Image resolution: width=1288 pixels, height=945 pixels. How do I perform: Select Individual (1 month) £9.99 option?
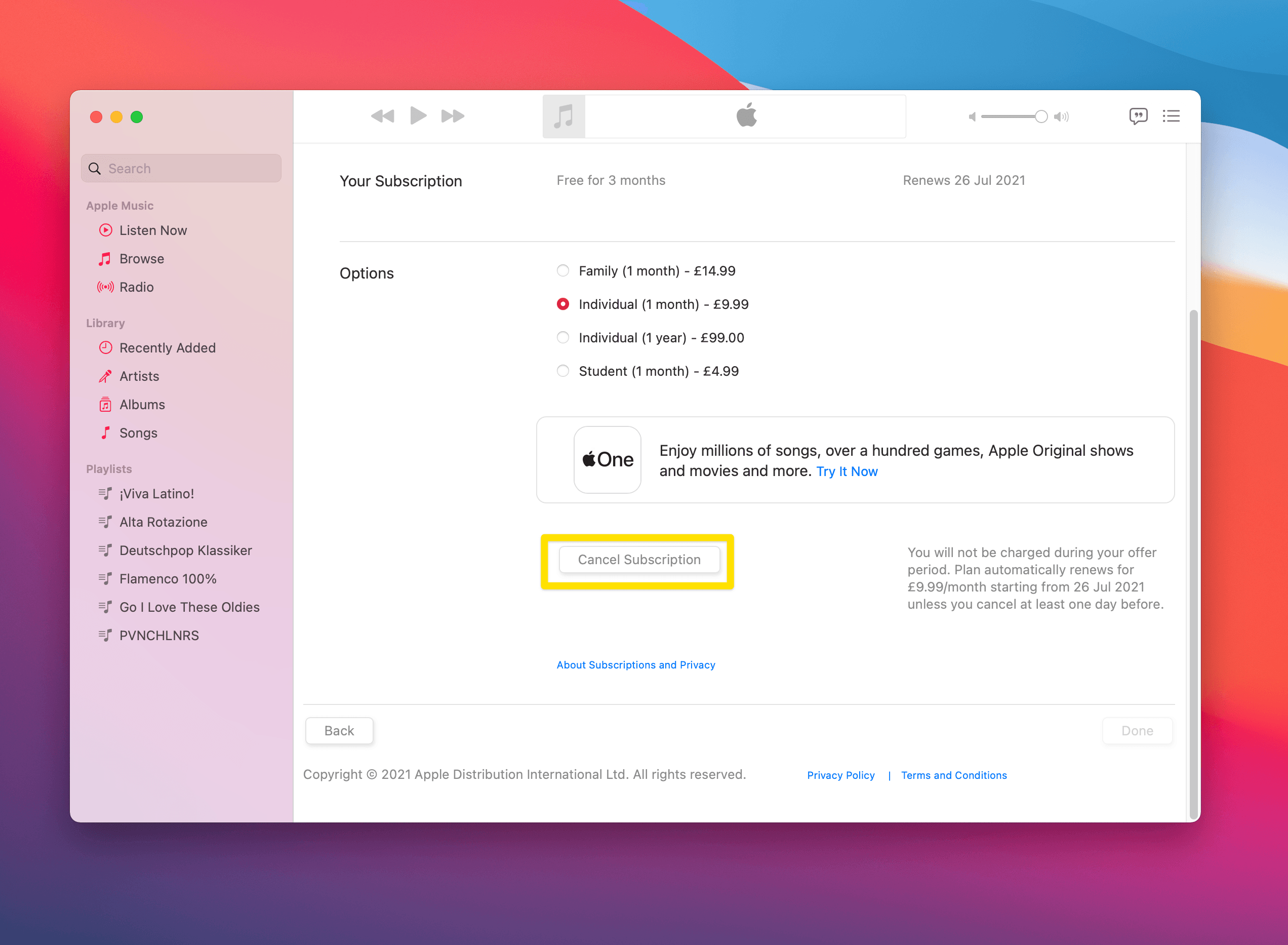563,304
